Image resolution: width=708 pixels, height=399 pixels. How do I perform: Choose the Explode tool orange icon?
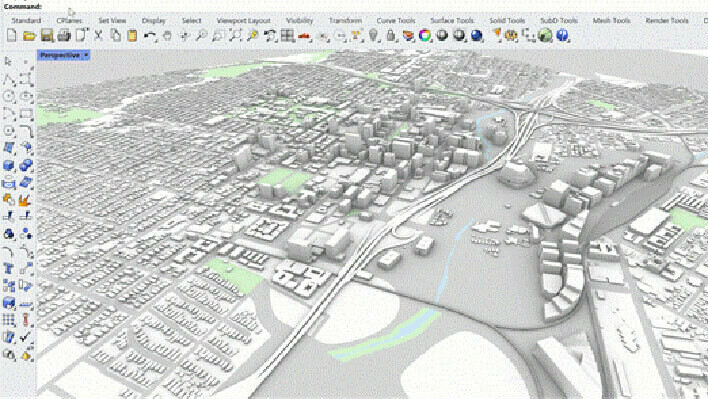[25, 200]
